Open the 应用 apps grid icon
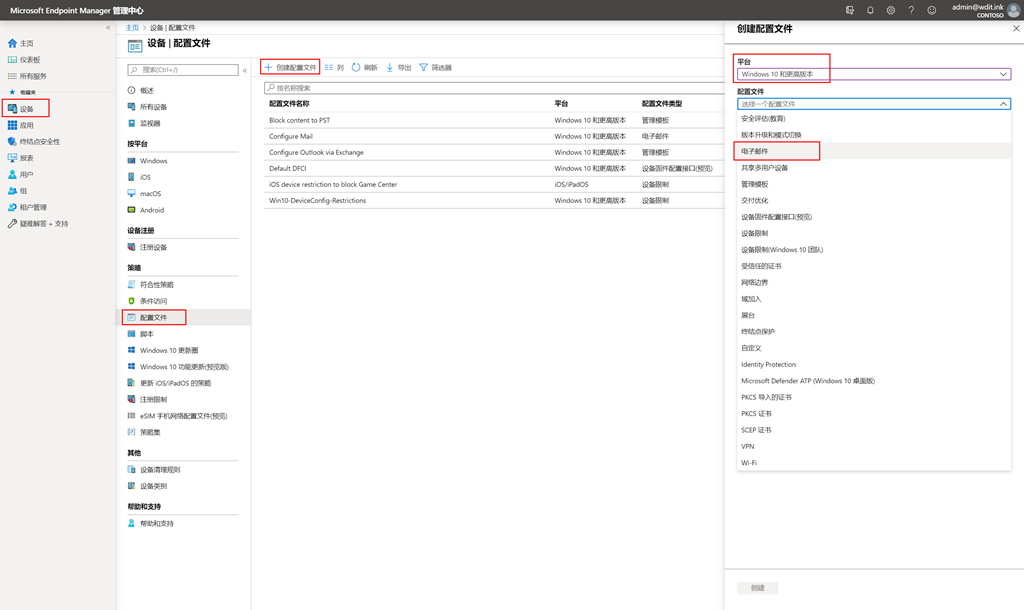1024x610 pixels. [12, 125]
